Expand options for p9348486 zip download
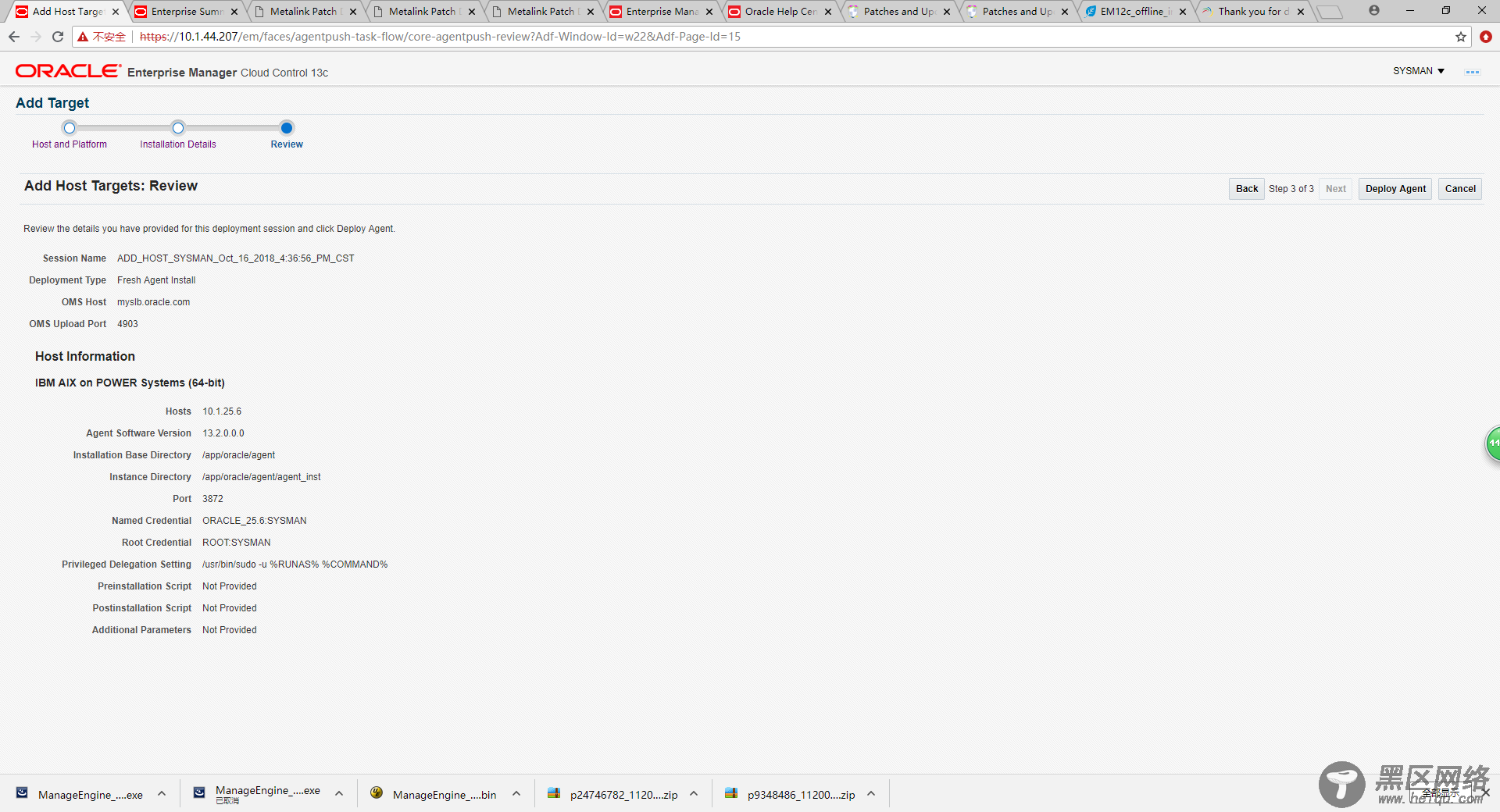Viewport: 1500px width, 812px height. (x=871, y=794)
